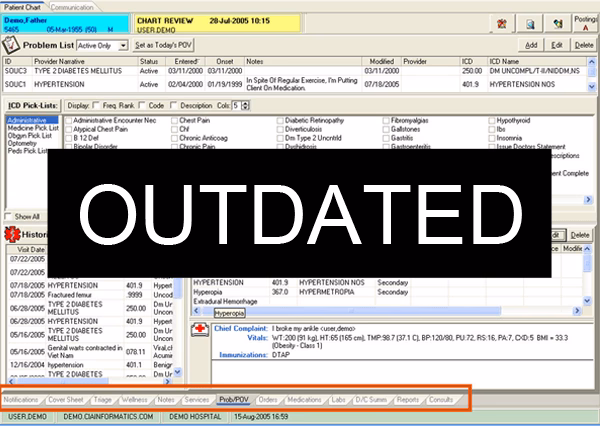Click the ICD Pick-Lists button
The width and height of the screenshot is (600, 428).
point(33,105)
